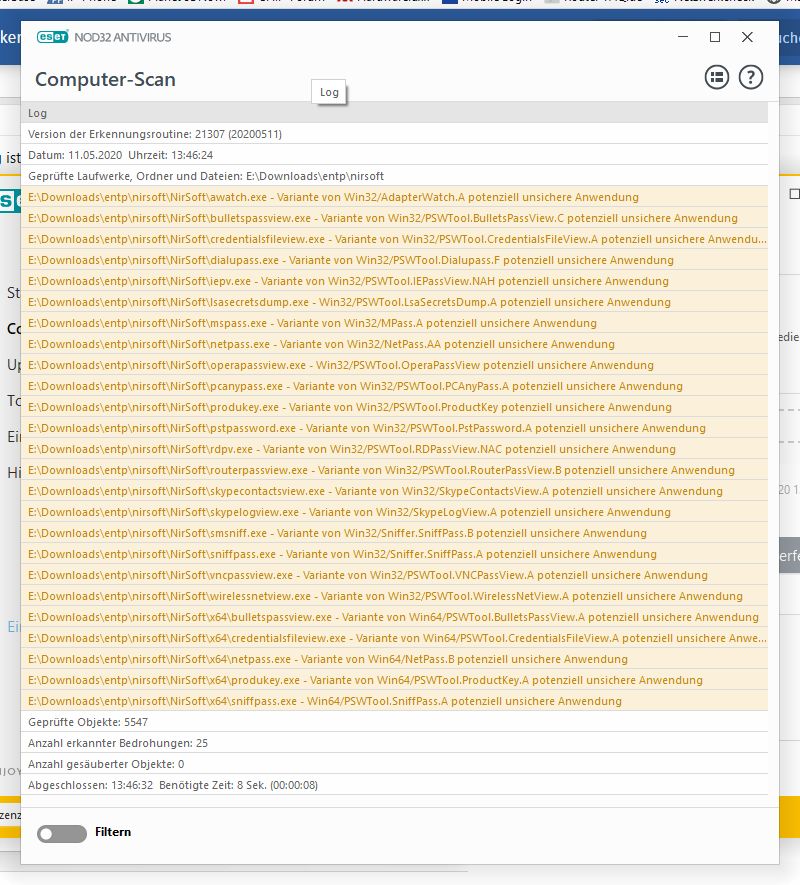800x885 pixels.
Task: Select the x64\sniffpass.exe detection row
Action: tap(394, 701)
